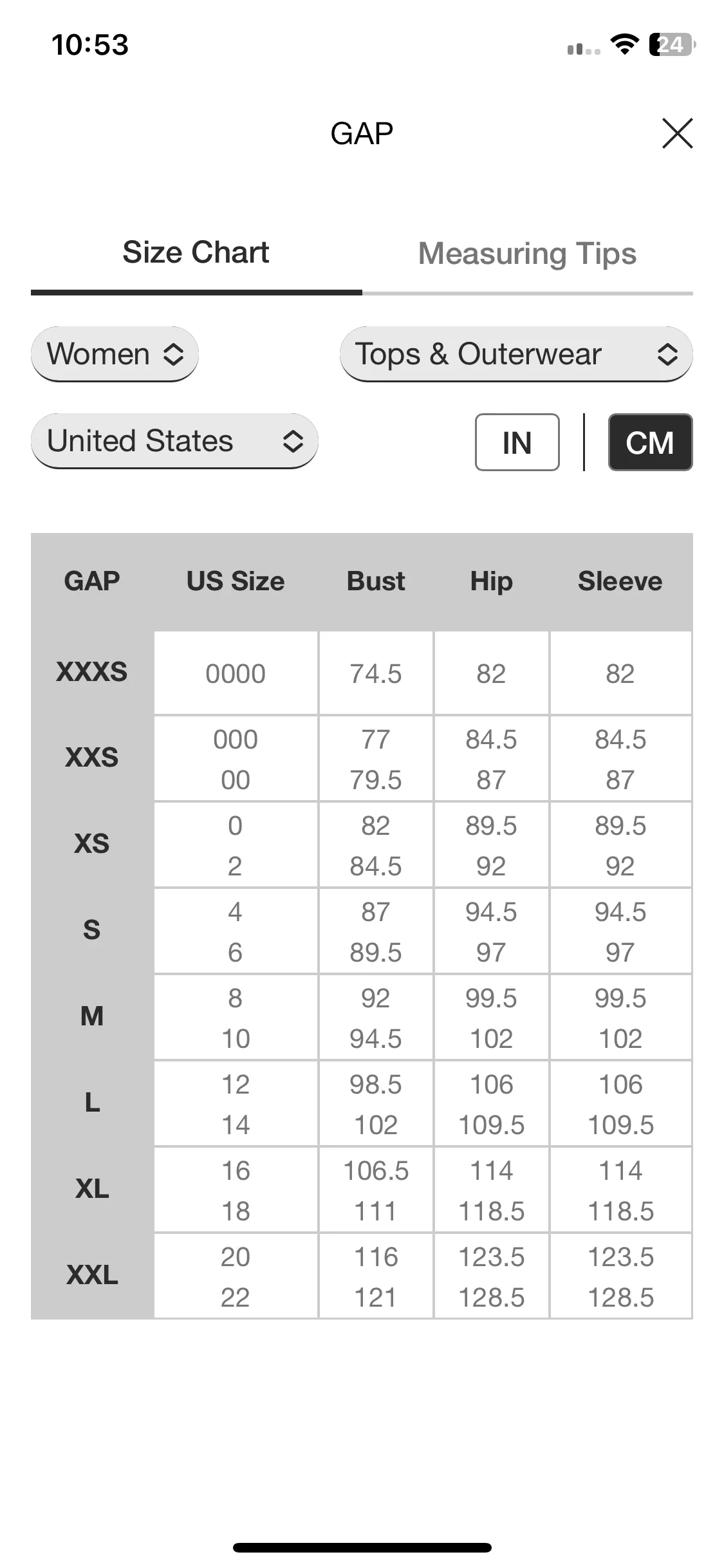Select the Size Chart tab

196,252
